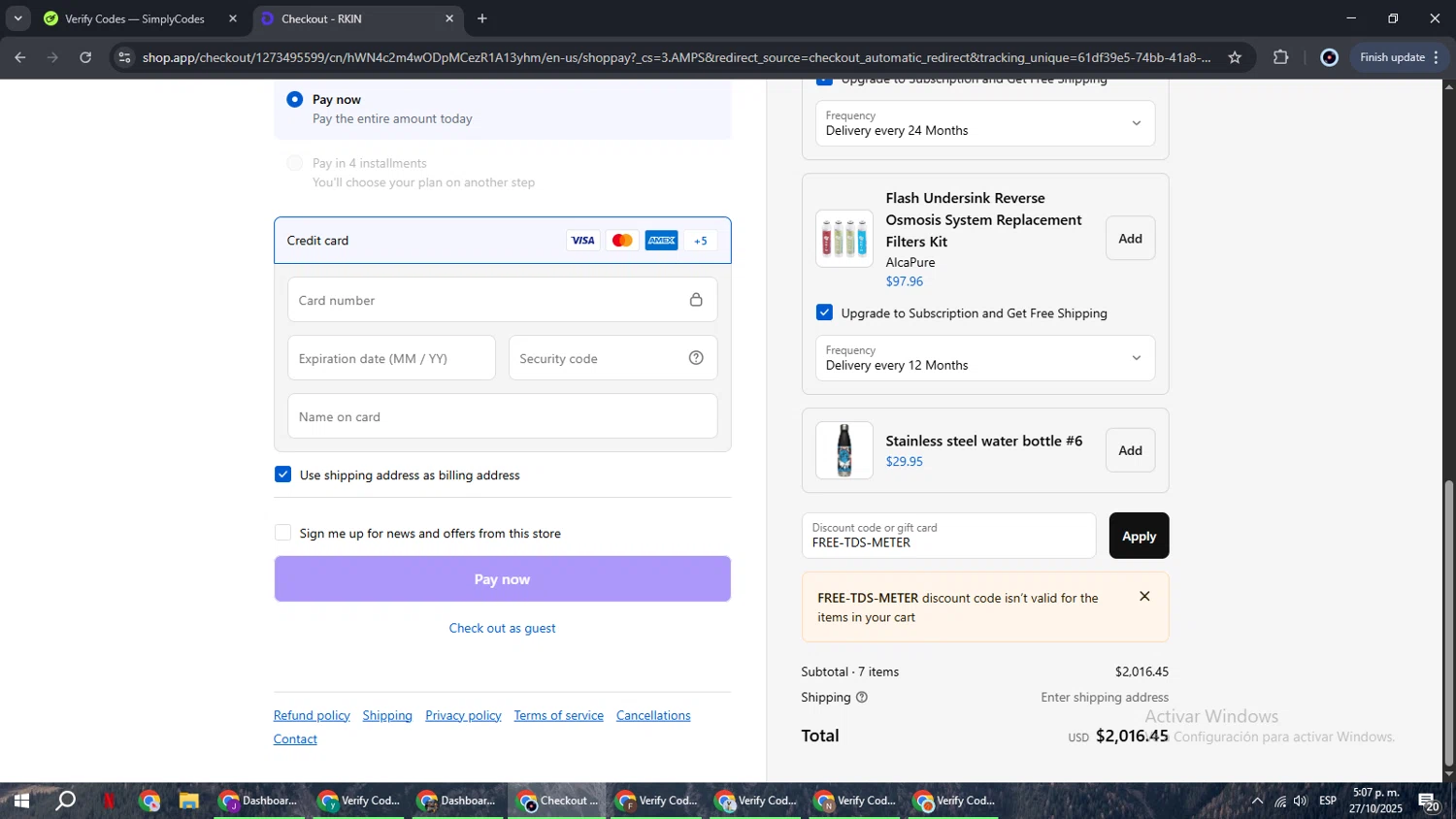Choose Check out as guest
Image resolution: width=1456 pixels, height=819 pixels.
502,628
